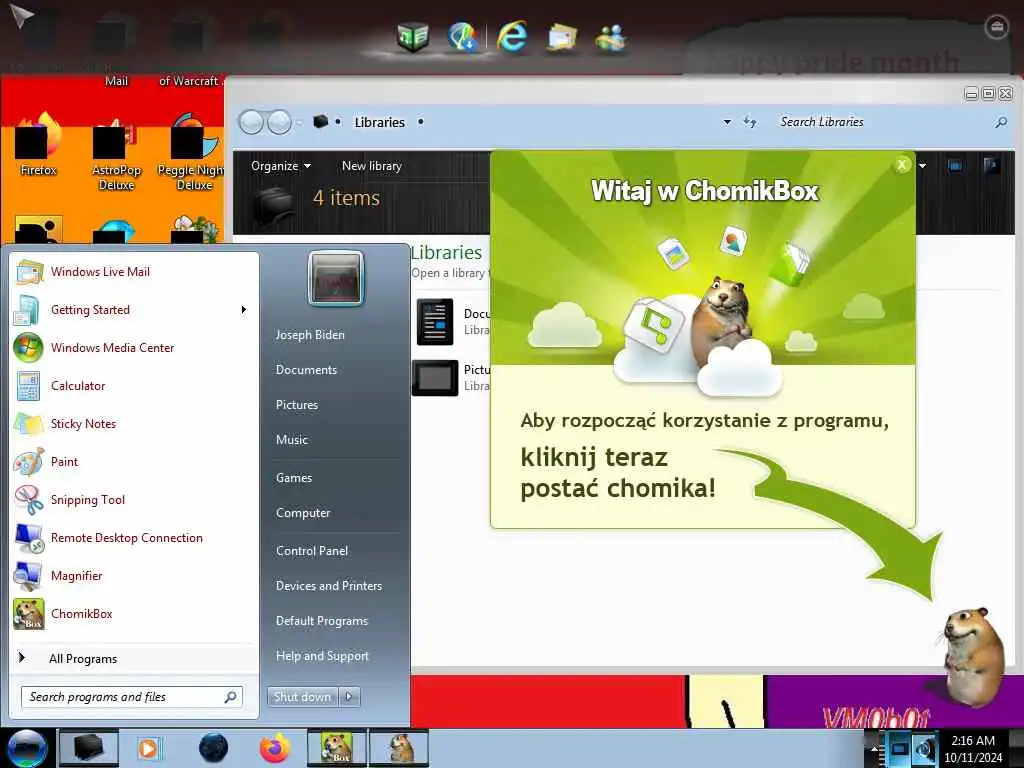Launch Paint from Start menu
Image resolution: width=1024 pixels, height=768 pixels.
pos(134,462)
